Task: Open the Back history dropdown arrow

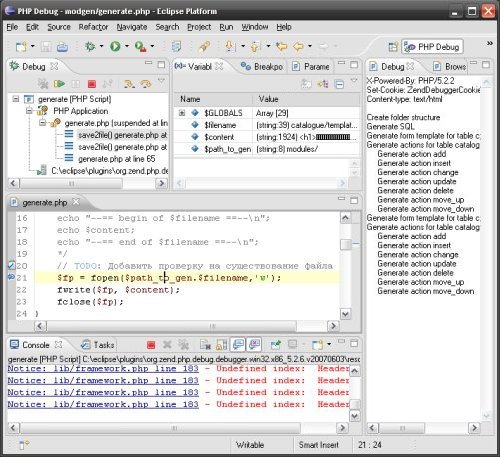Action: point(310,46)
